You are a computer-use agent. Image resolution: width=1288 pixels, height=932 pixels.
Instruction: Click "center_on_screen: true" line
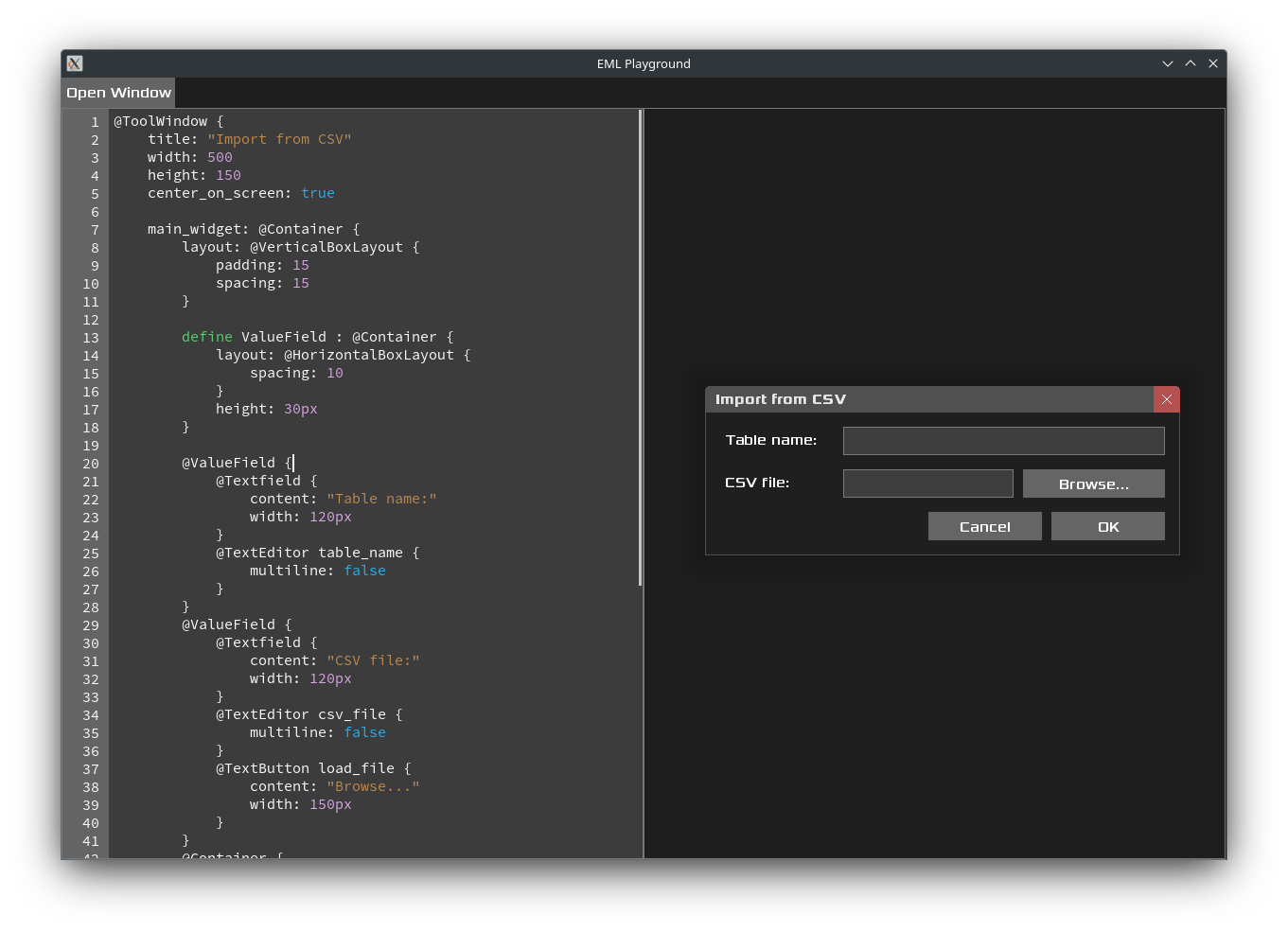[x=241, y=193]
